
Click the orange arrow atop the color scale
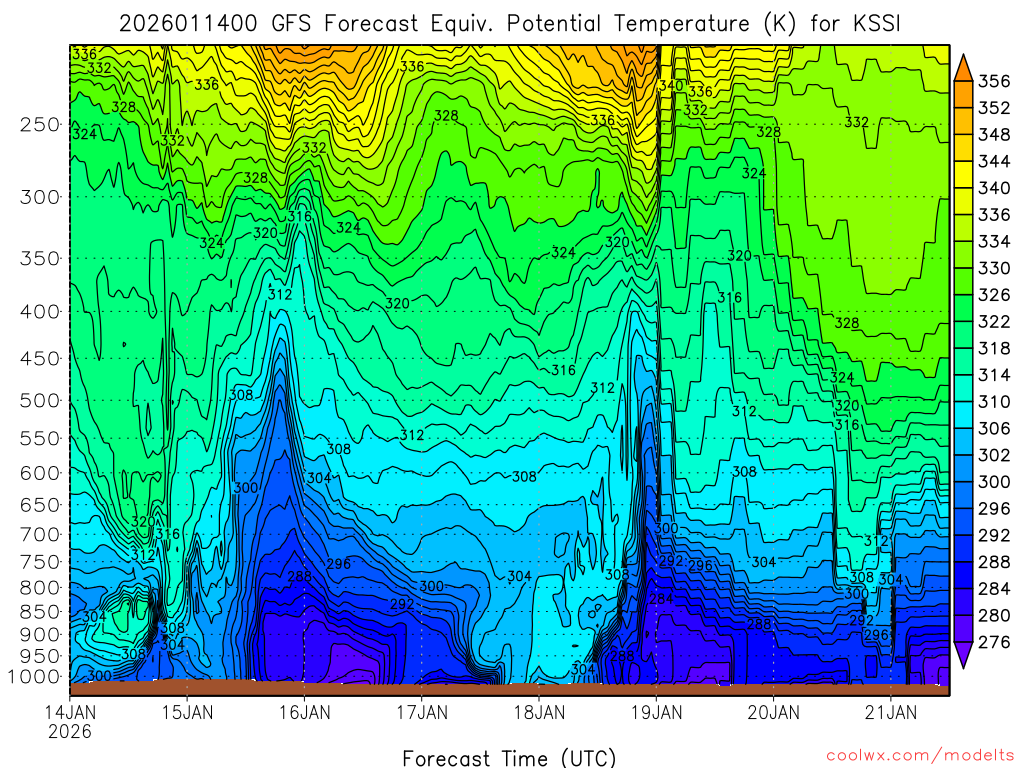tap(963, 69)
